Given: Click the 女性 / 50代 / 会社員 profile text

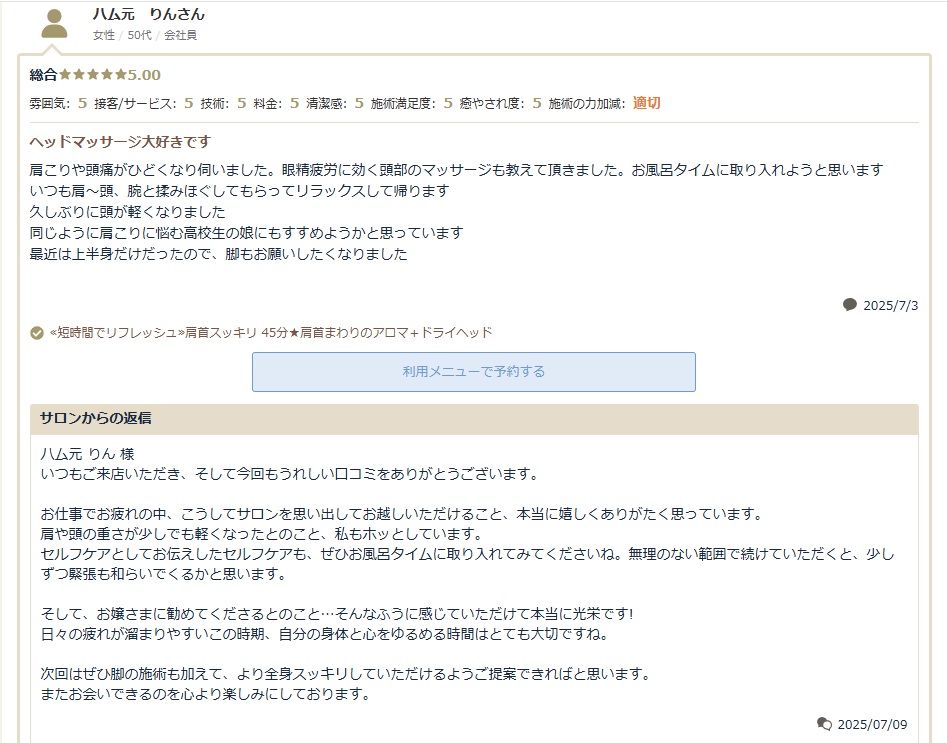Looking at the screenshot, I should [x=145, y=35].
